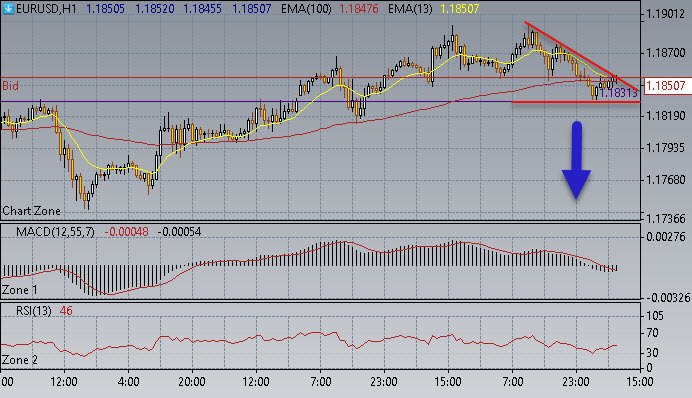Click the EMA(100) value 1.18476
Screen dimensions: 692x398
(x=359, y=8)
